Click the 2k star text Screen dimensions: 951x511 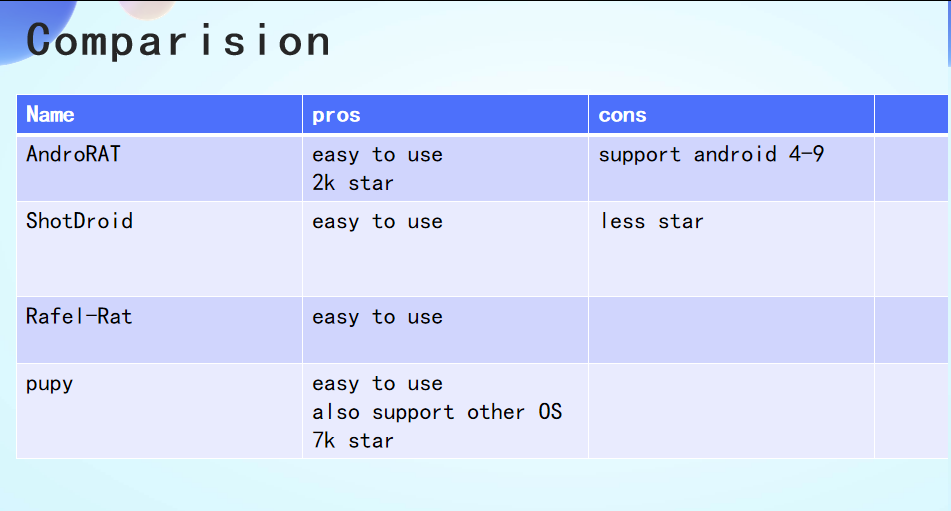[x=353, y=183]
